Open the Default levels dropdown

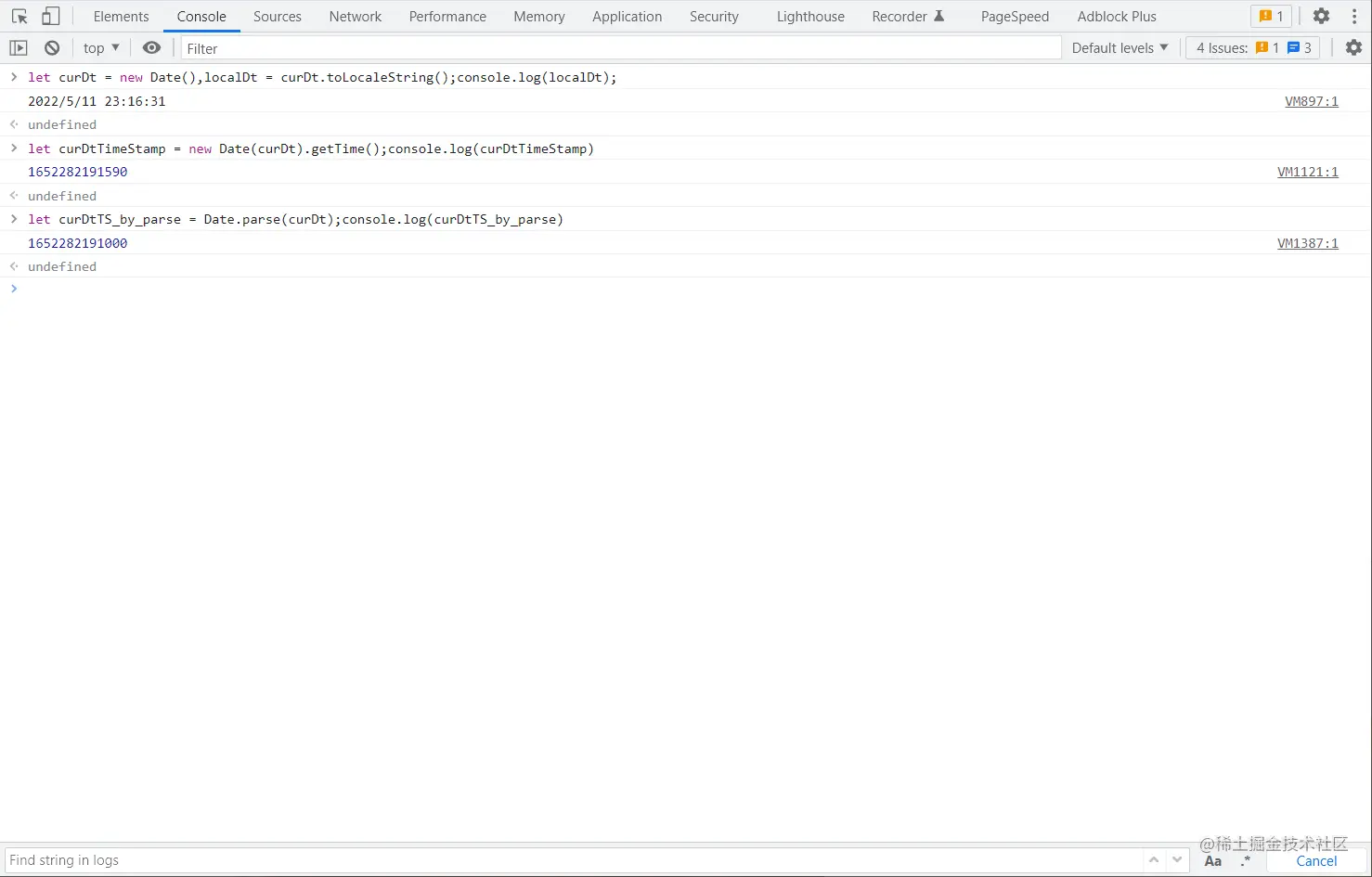click(1119, 47)
